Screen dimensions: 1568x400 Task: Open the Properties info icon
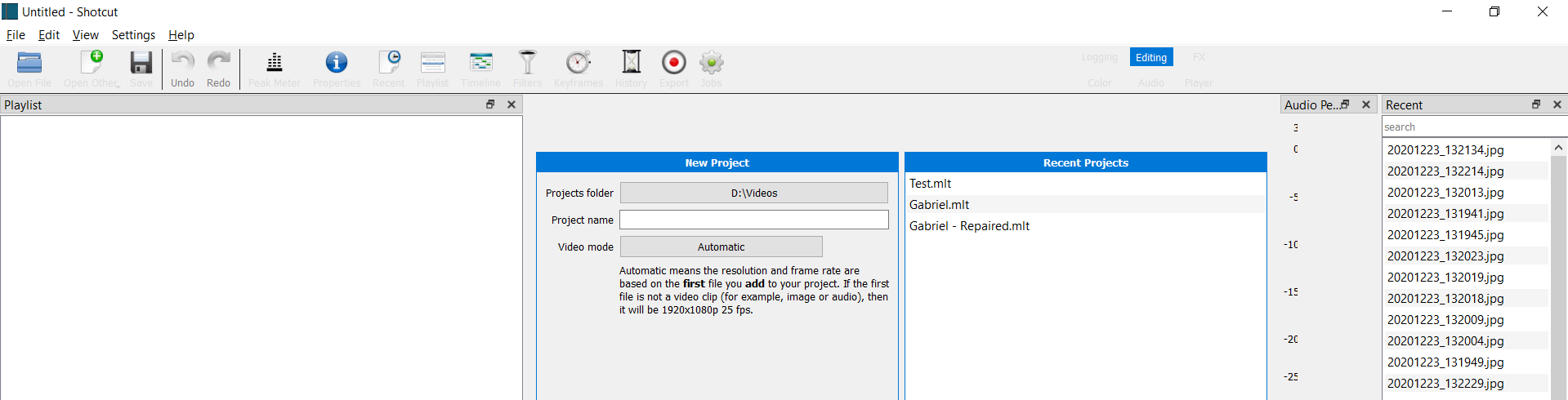tap(337, 62)
